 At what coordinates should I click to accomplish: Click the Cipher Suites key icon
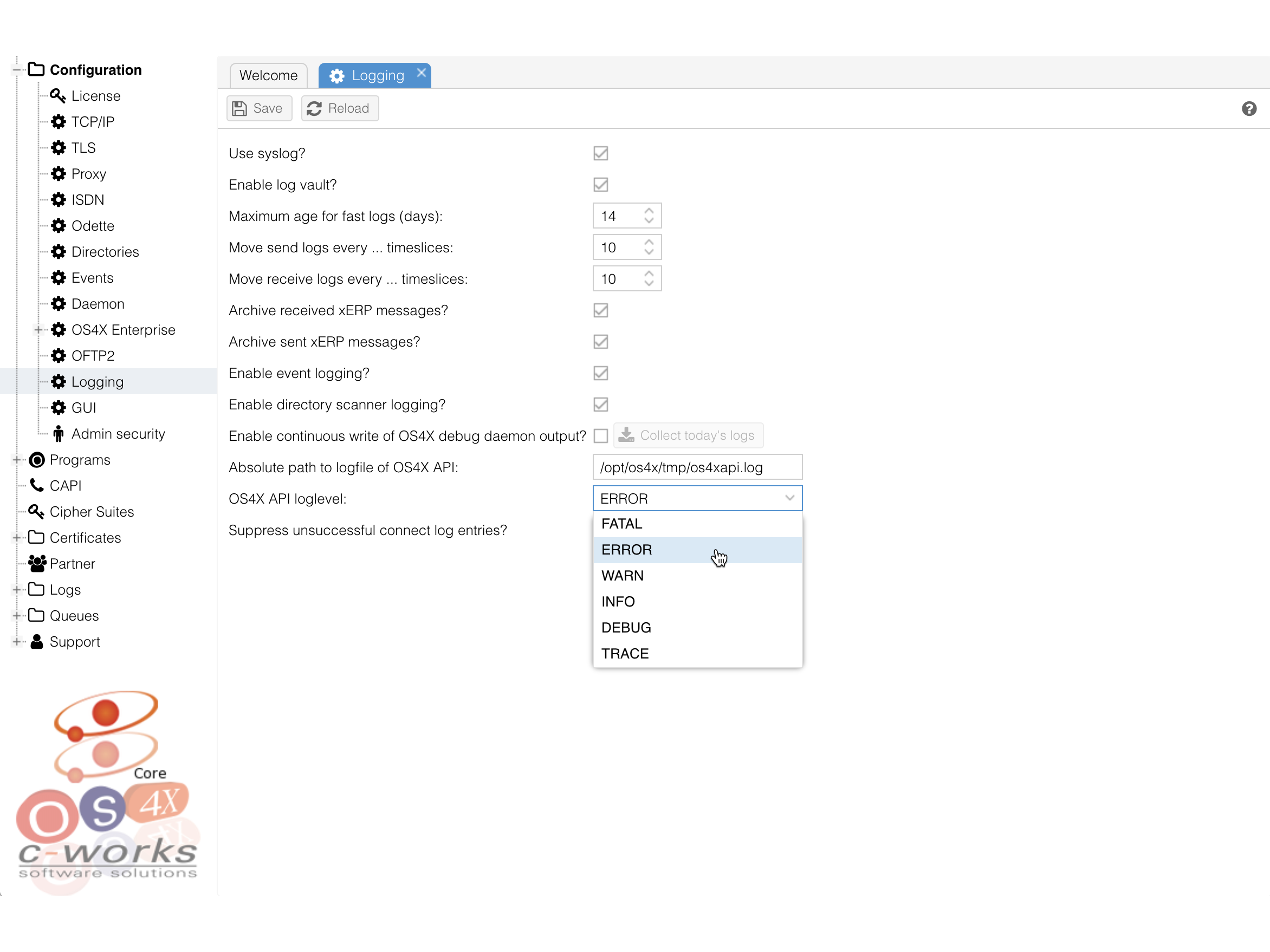tap(37, 511)
